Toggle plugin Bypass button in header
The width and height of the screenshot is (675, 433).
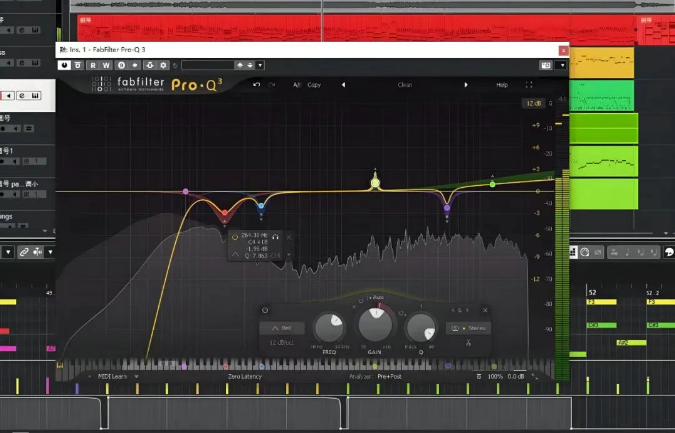click(78, 65)
